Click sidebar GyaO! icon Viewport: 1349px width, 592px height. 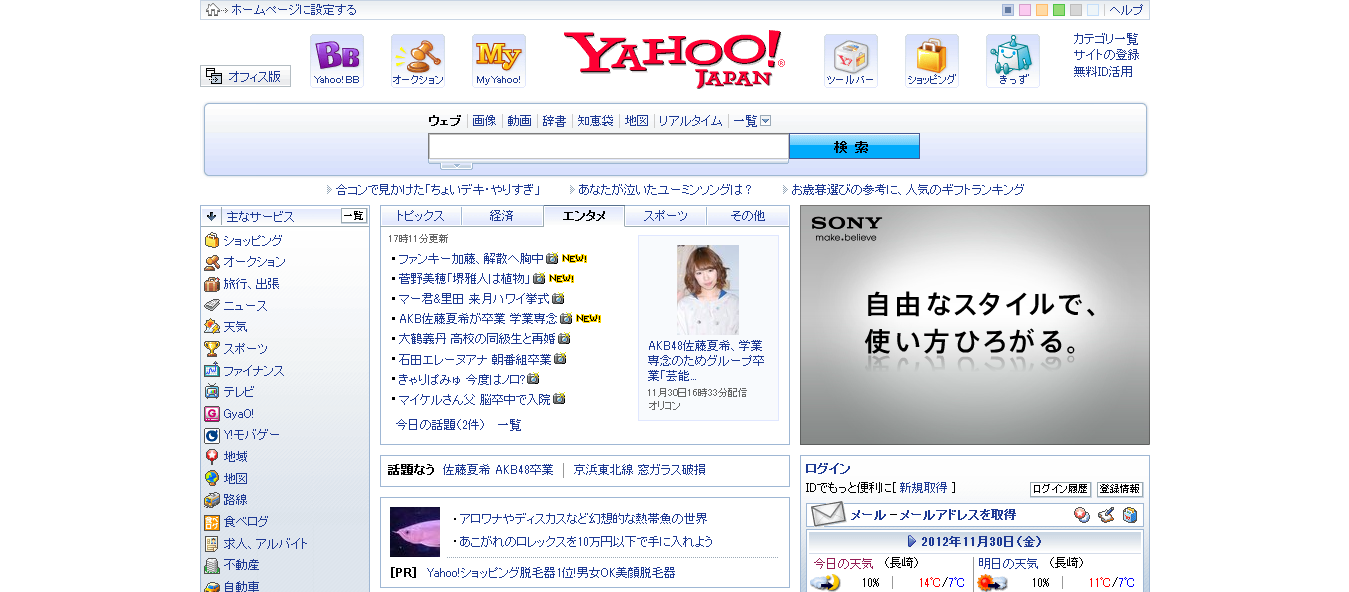(x=212, y=414)
